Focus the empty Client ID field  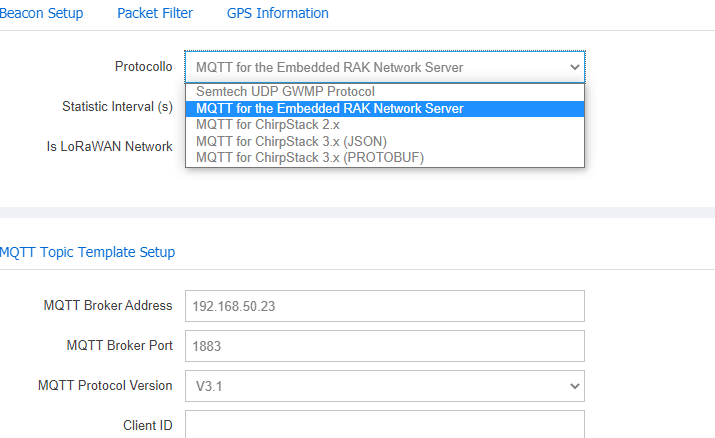[x=384, y=425]
